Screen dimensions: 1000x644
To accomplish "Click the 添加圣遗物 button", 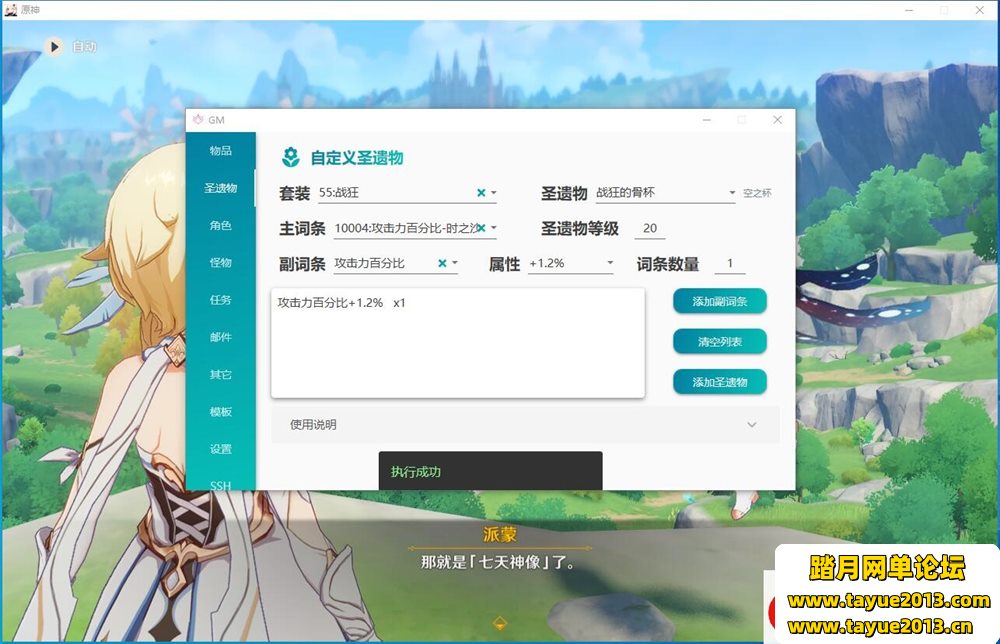I will click(719, 382).
